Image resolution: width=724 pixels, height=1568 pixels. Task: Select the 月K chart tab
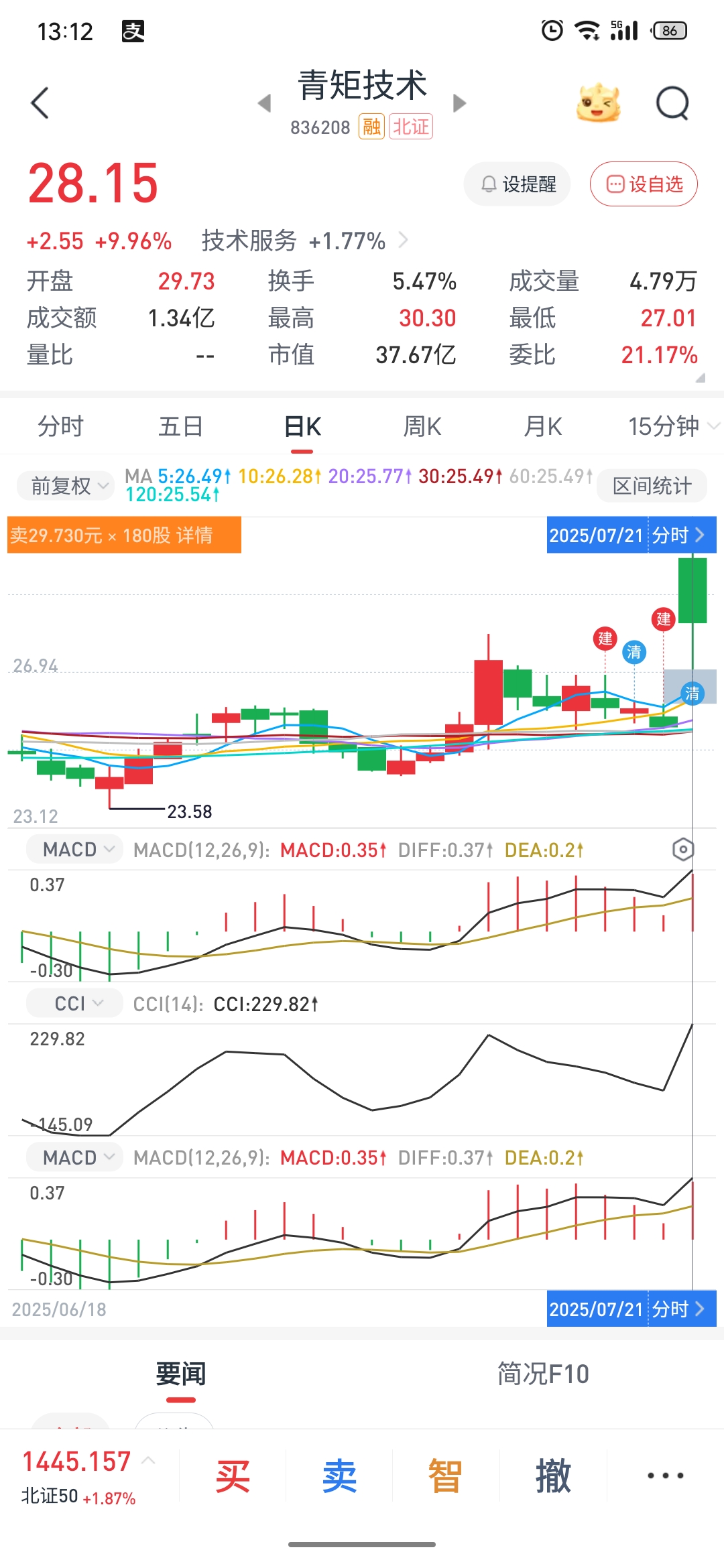pos(543,426)
